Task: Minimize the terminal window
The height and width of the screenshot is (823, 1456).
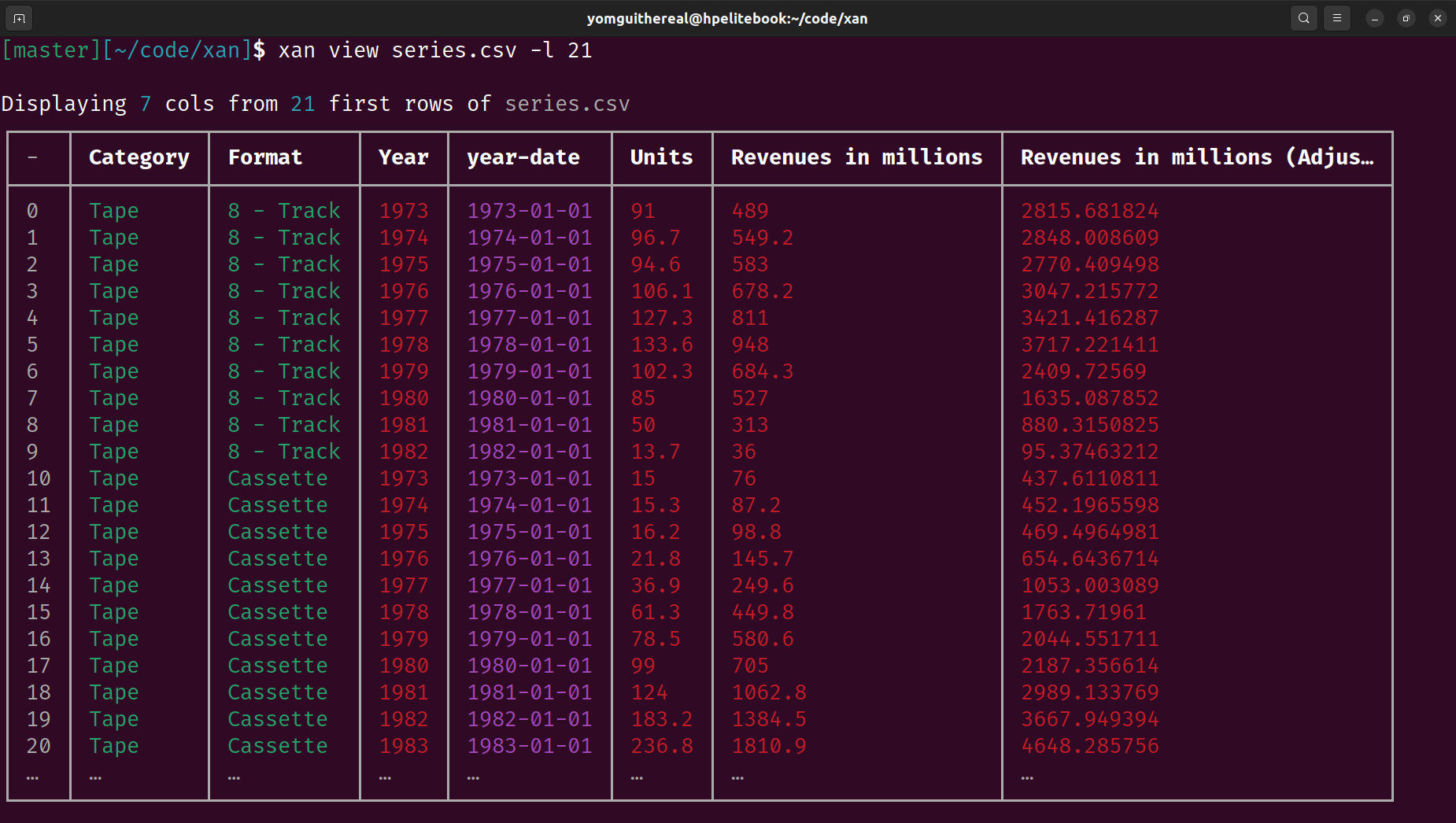Action: [1374, 18]
